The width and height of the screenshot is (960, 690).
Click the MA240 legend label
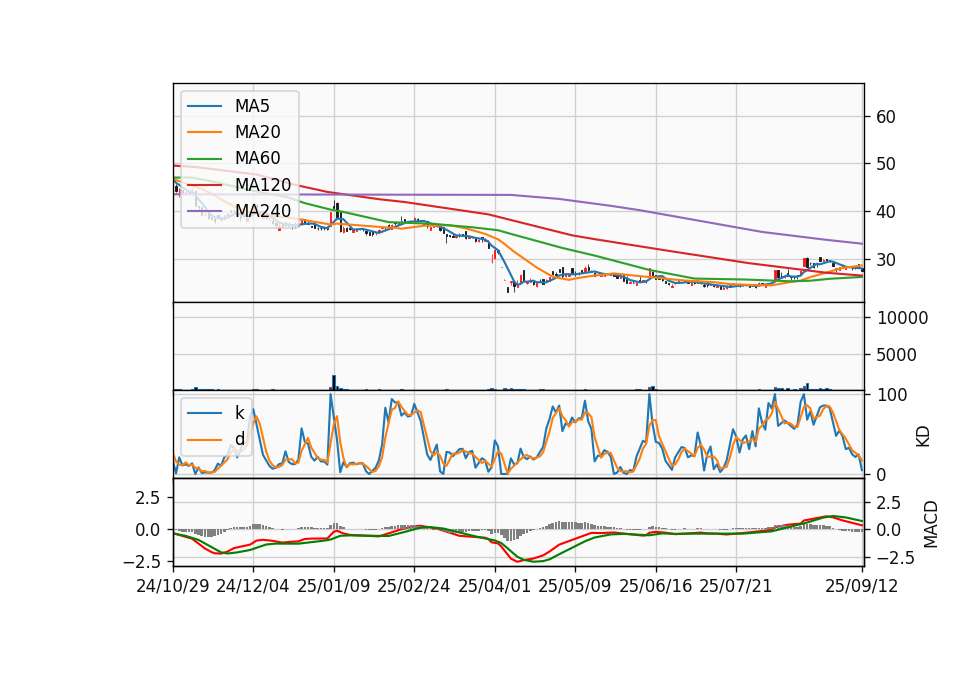tap(263, 211)
